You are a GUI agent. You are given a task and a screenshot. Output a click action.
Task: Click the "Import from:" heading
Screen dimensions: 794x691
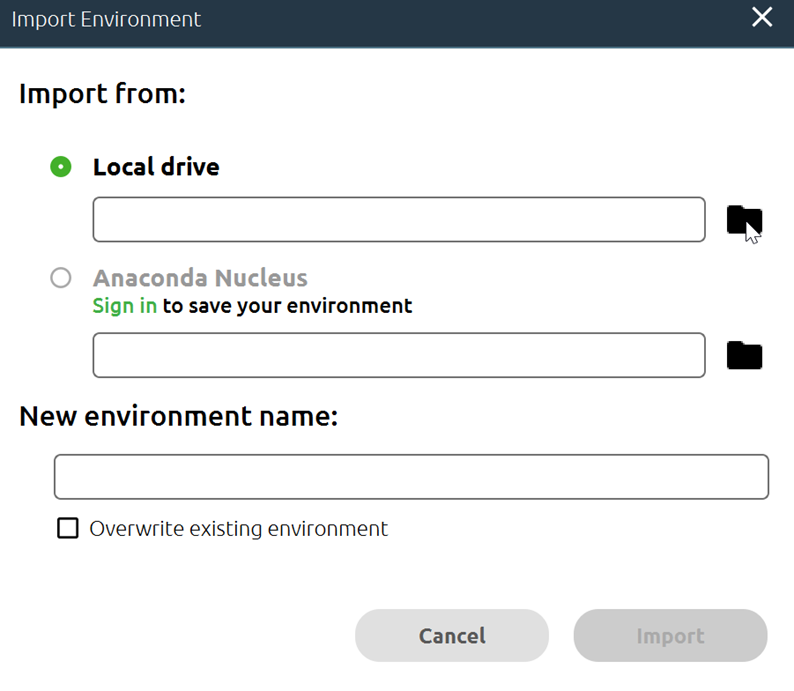click(103, 95)
